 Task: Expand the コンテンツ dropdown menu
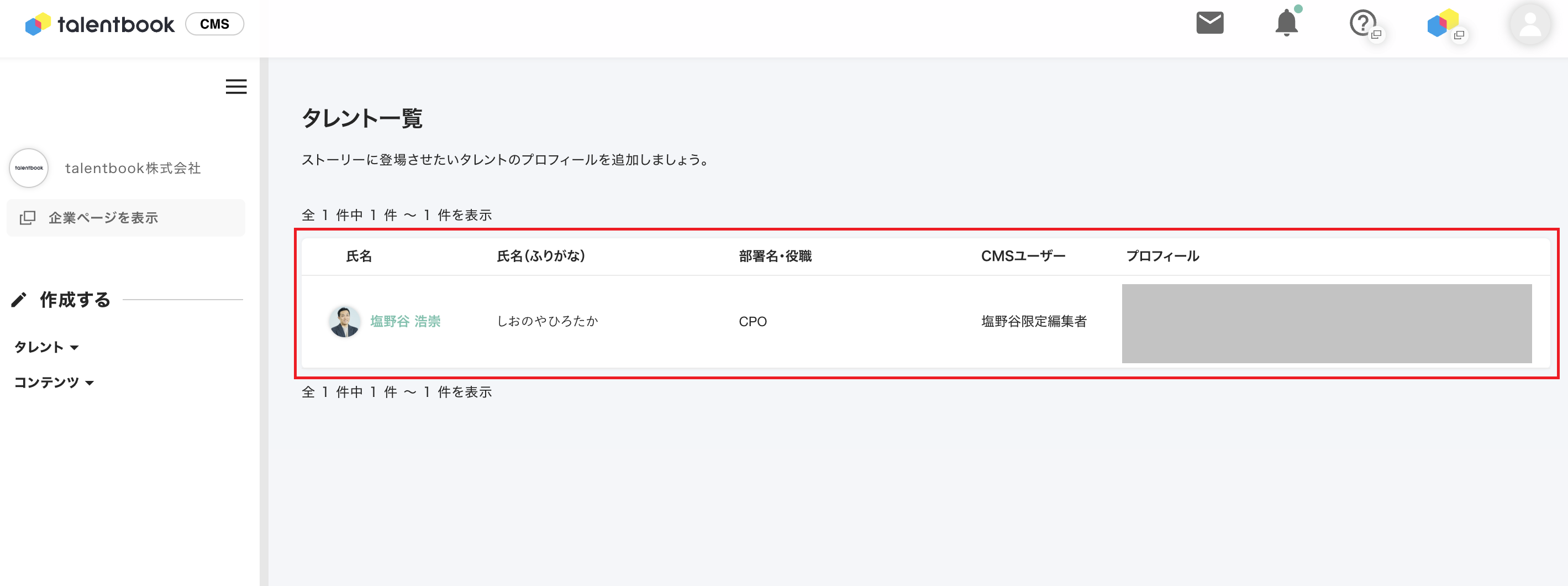tap(54, 383)
